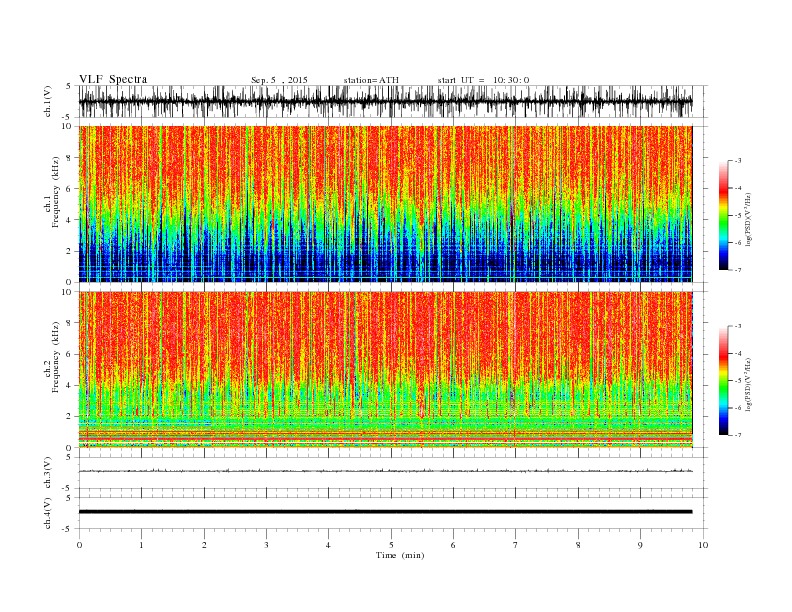The height and width of the screenshot is (612, 792).
Task: Click time axis tick label "7"
Action: click(x=515, y=545)
